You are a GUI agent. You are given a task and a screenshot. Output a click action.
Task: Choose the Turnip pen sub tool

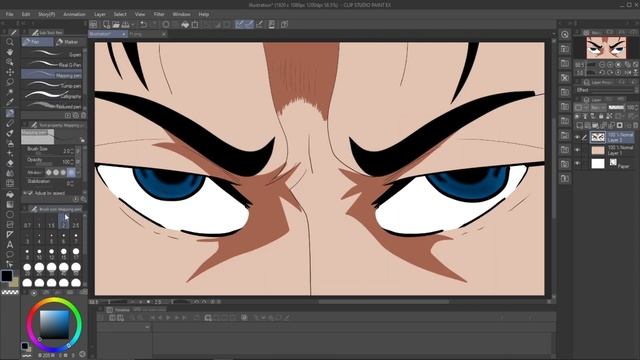(52, 85)
